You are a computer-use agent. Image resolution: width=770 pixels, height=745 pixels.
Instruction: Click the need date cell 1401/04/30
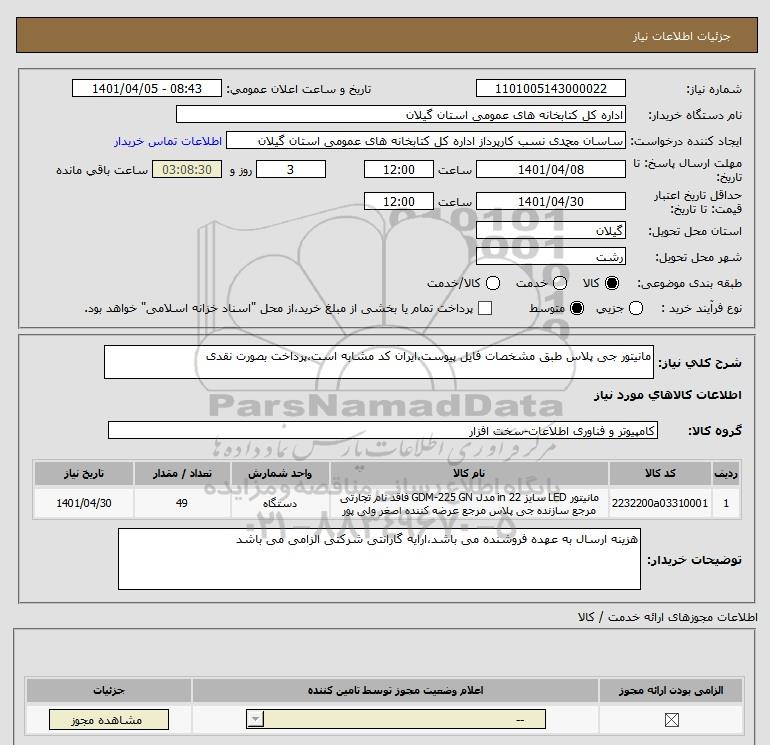[x=84, y=503]
